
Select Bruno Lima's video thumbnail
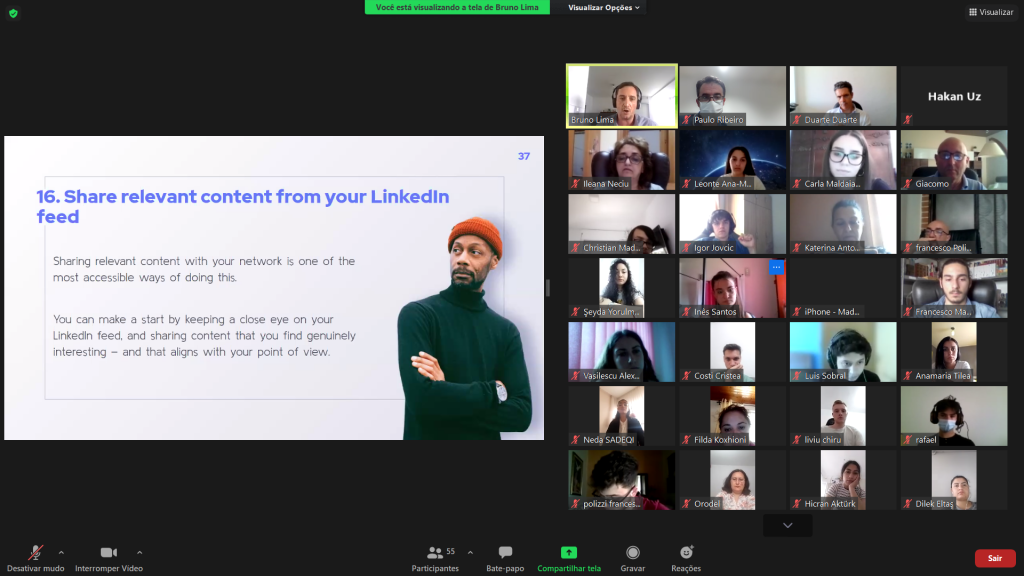(x=622, y=95)
